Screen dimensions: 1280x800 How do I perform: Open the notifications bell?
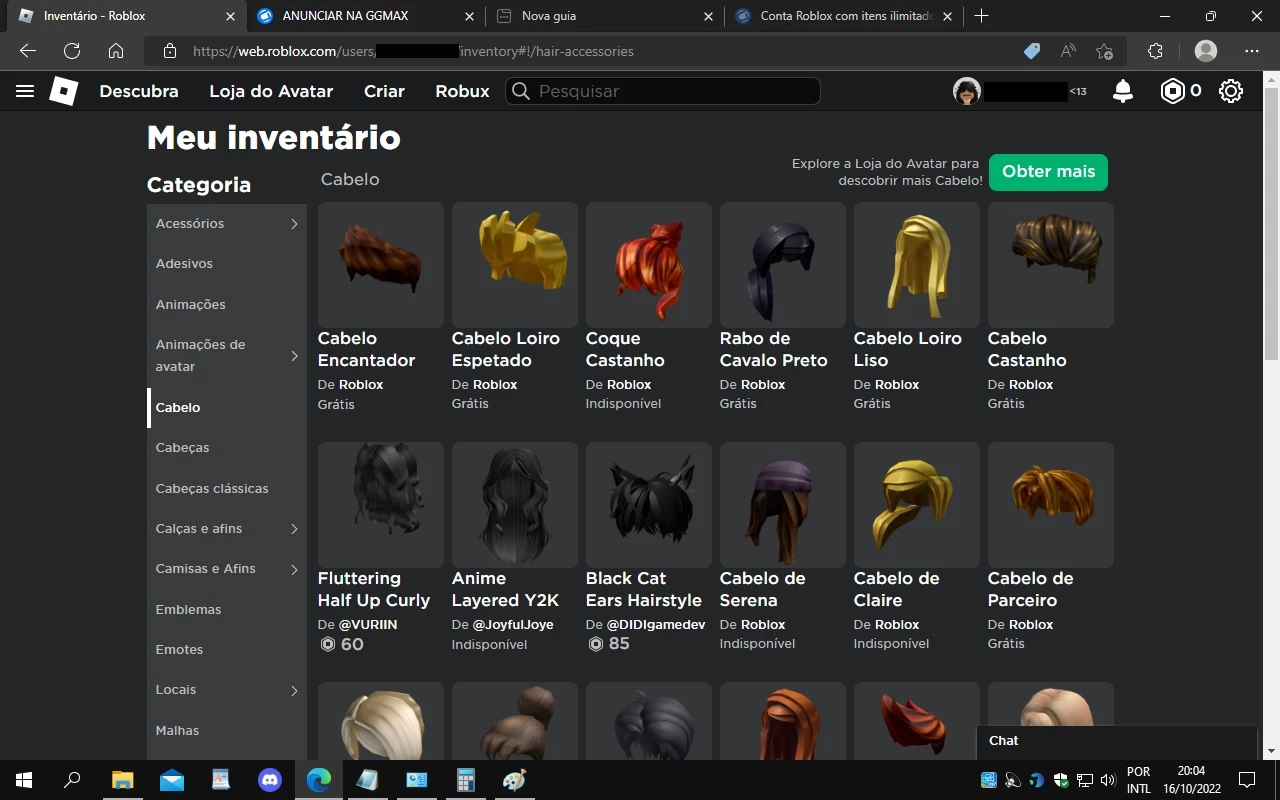tap(1123, 91)
